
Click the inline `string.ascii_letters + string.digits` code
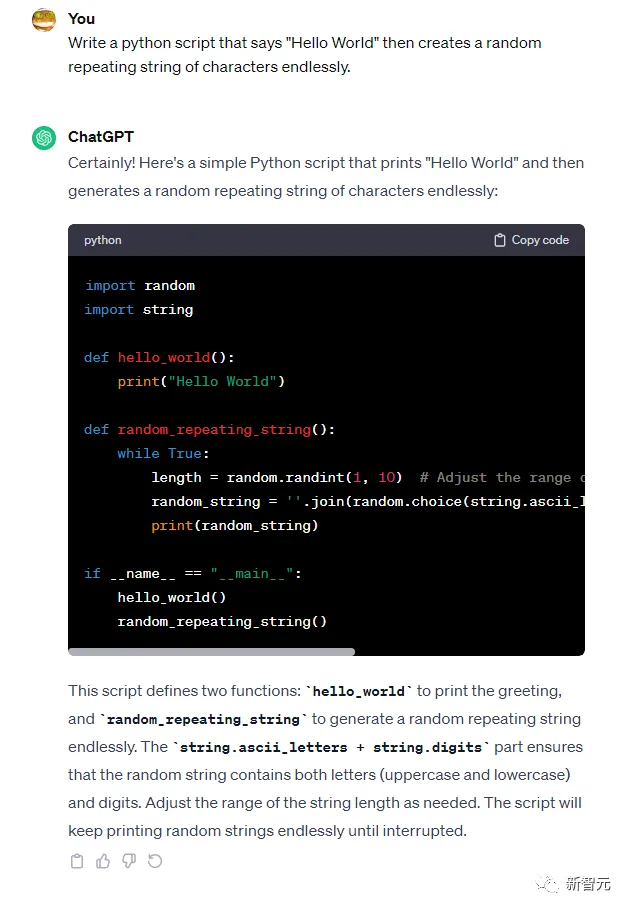tap(333, 747)
